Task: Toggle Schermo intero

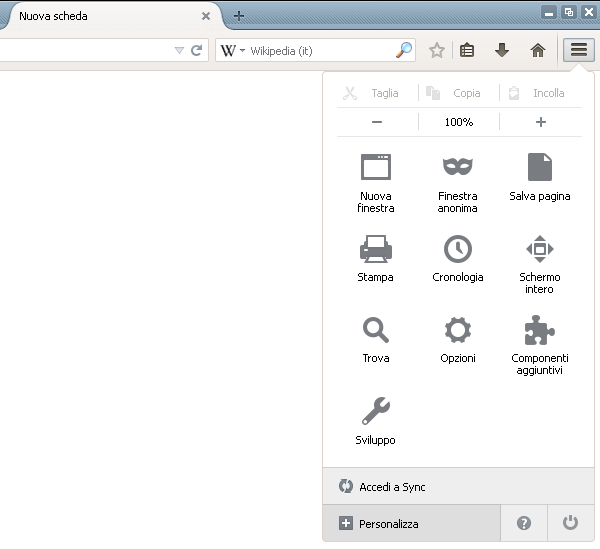Action: (x=540, y=264)
